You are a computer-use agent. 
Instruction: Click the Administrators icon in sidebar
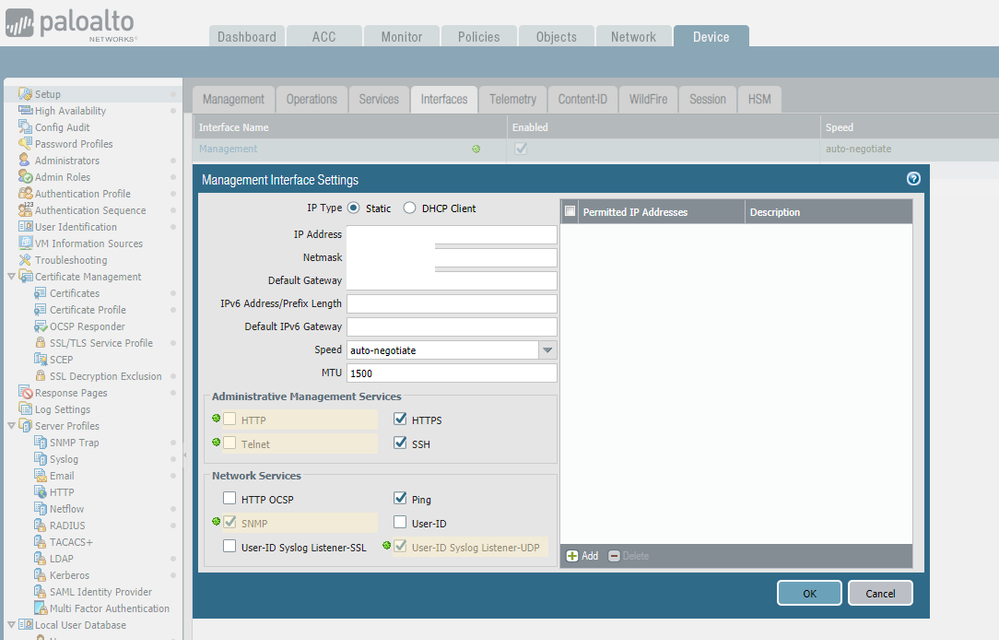point(26,160)
